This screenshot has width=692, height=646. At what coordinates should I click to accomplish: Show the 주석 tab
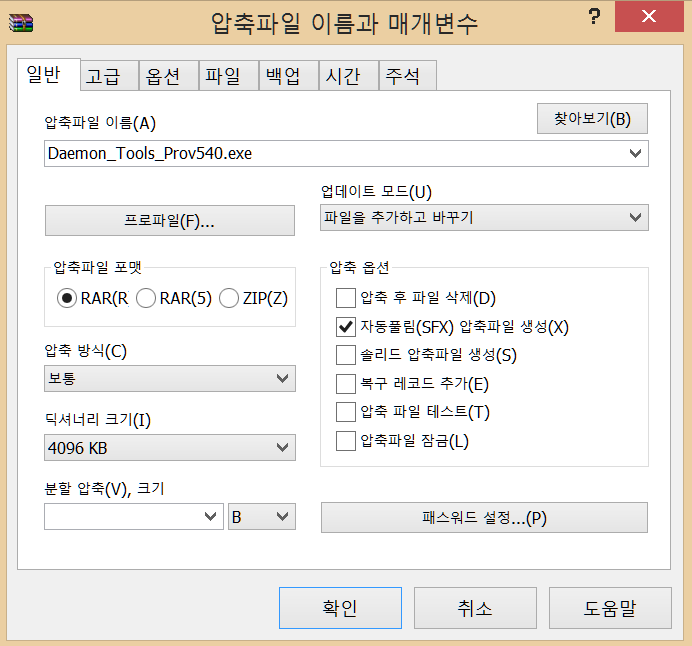408,75
